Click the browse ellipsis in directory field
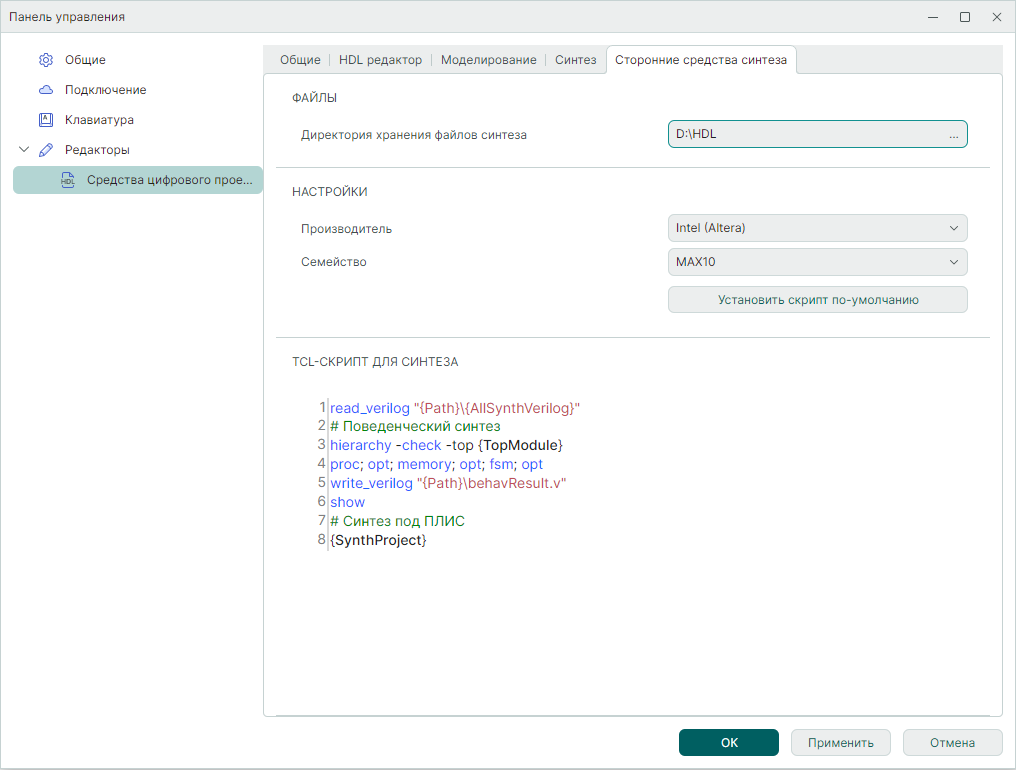This screenshot has width=1016, height=770. (953, 135)
